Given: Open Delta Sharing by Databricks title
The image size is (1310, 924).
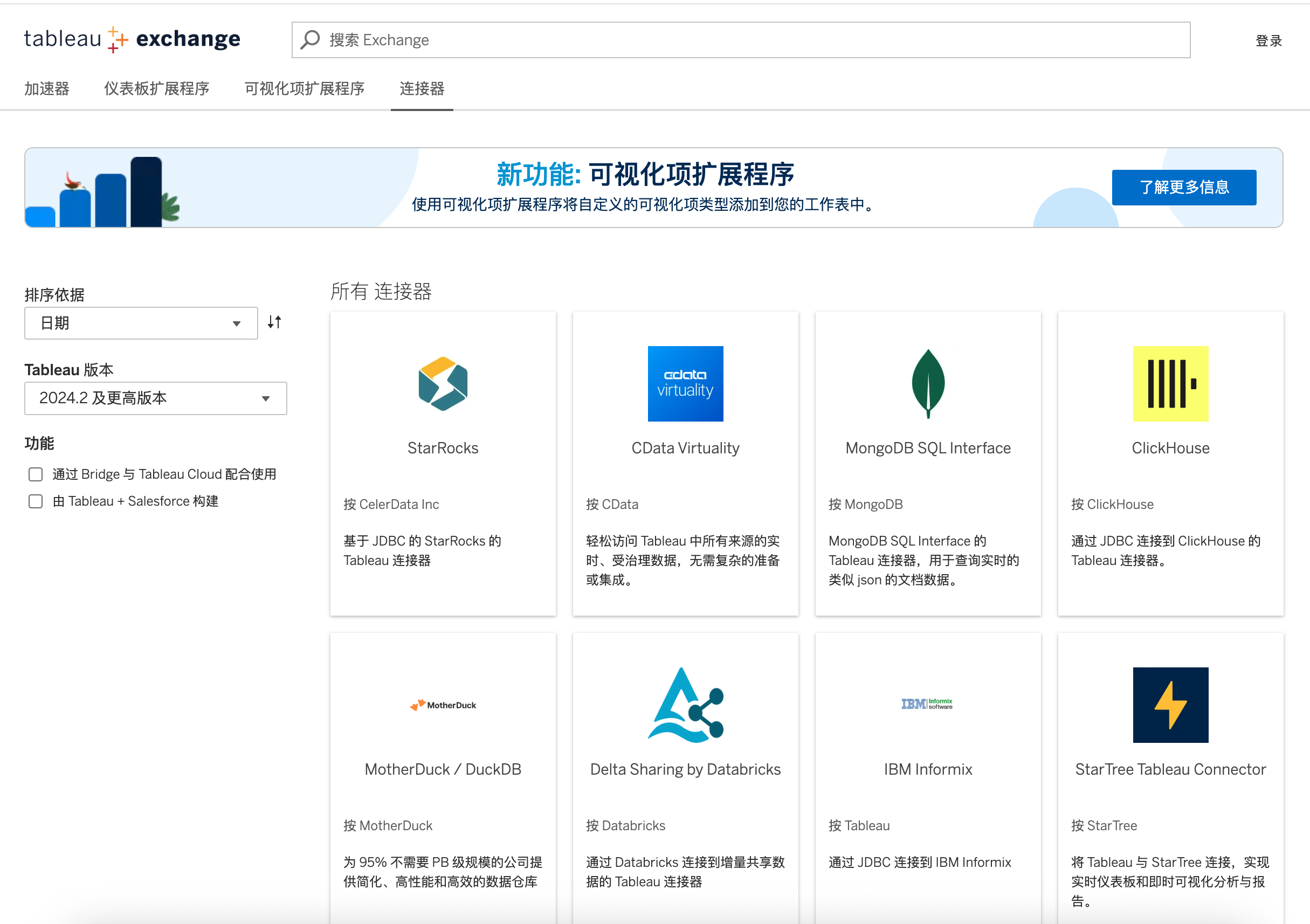Looking at the screenshot, I should pos(685,769).
